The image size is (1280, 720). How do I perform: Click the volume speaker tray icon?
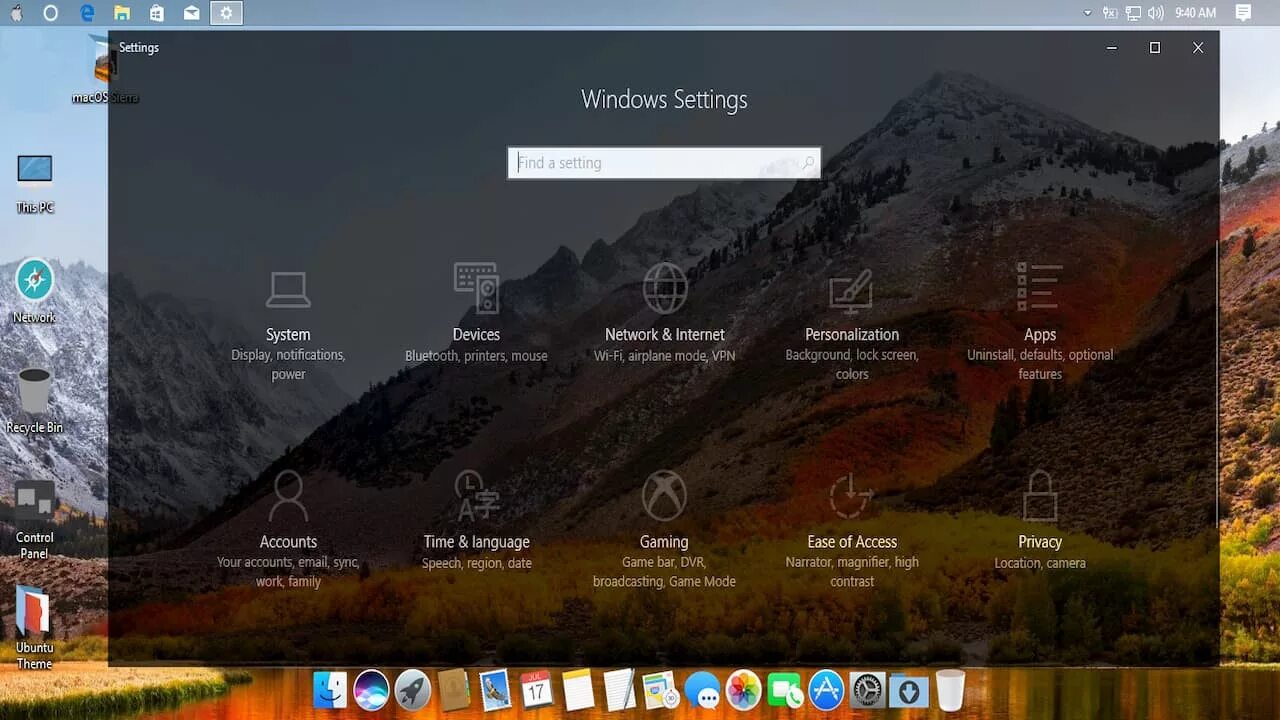(1156, 13)
